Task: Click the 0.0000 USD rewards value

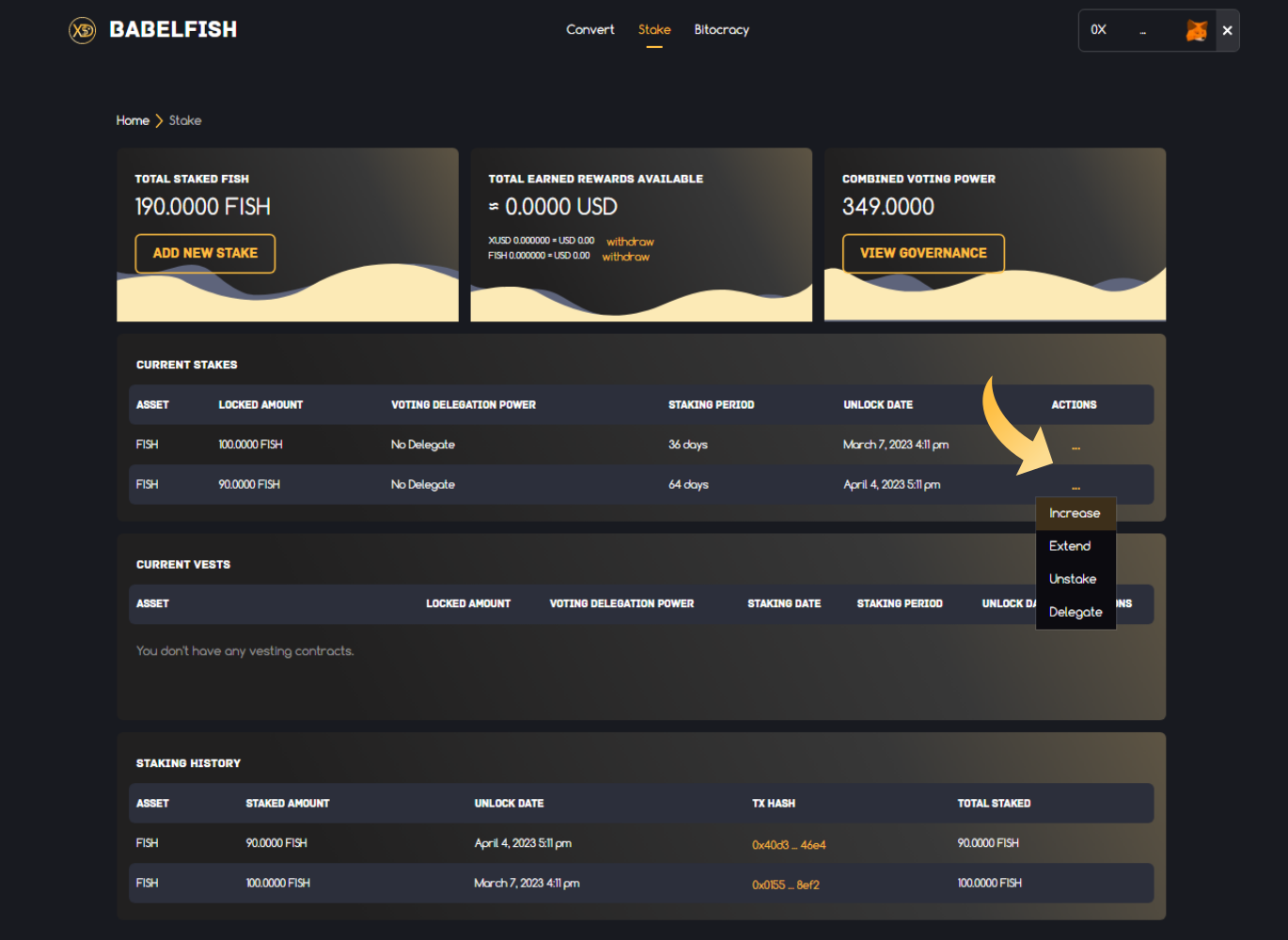Action: (553, 207)
